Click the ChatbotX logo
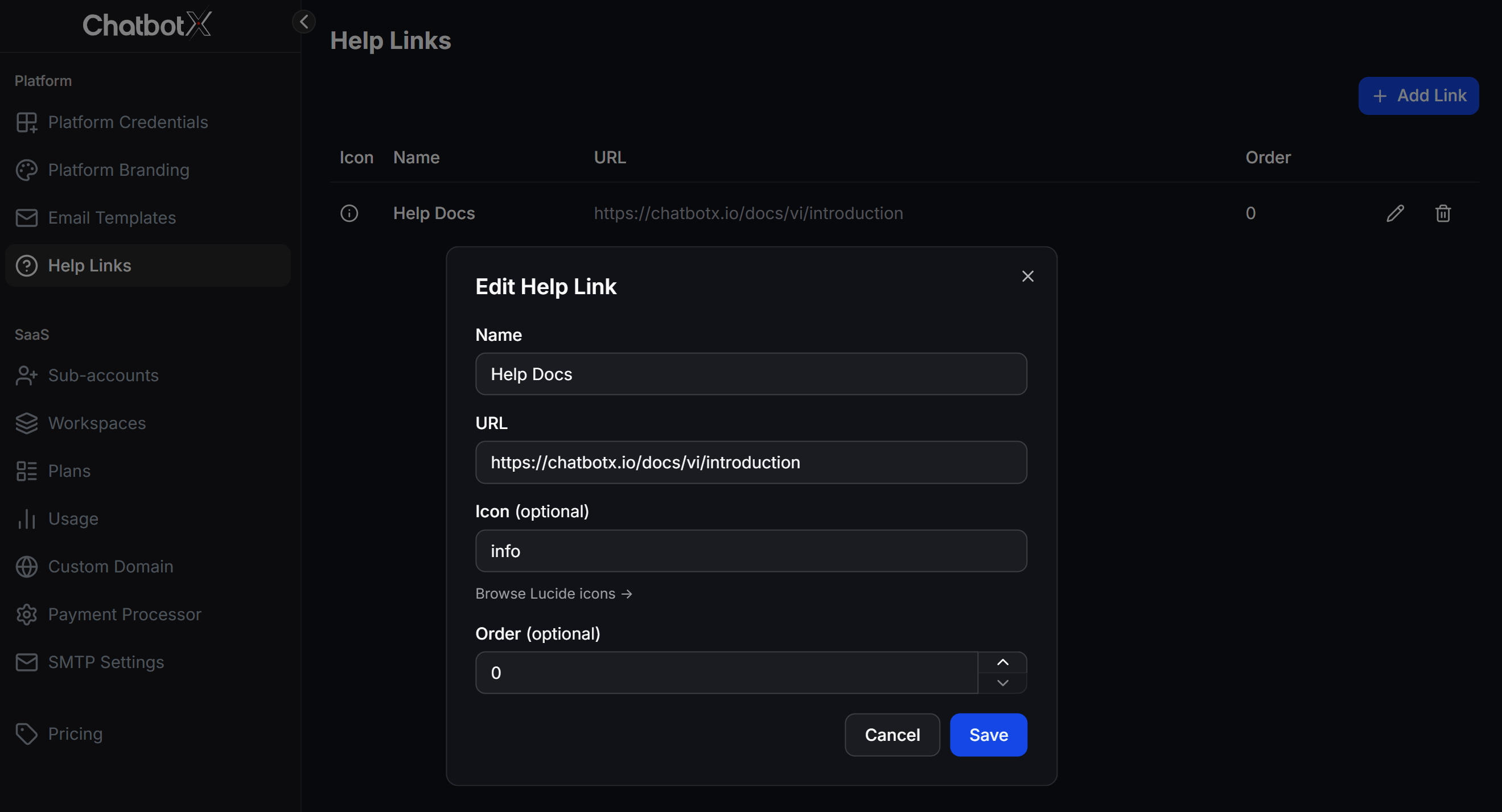Viewport: 1502px width, 812px height. coord(147,24)
